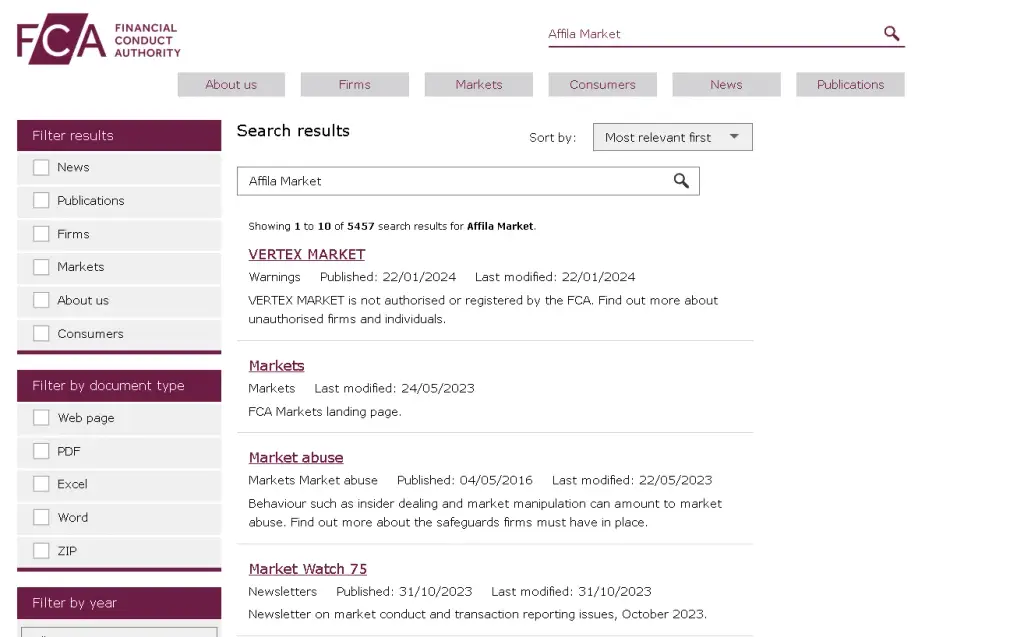
Task: Open the News navigation menu
Action: click(x=726, y=84)
